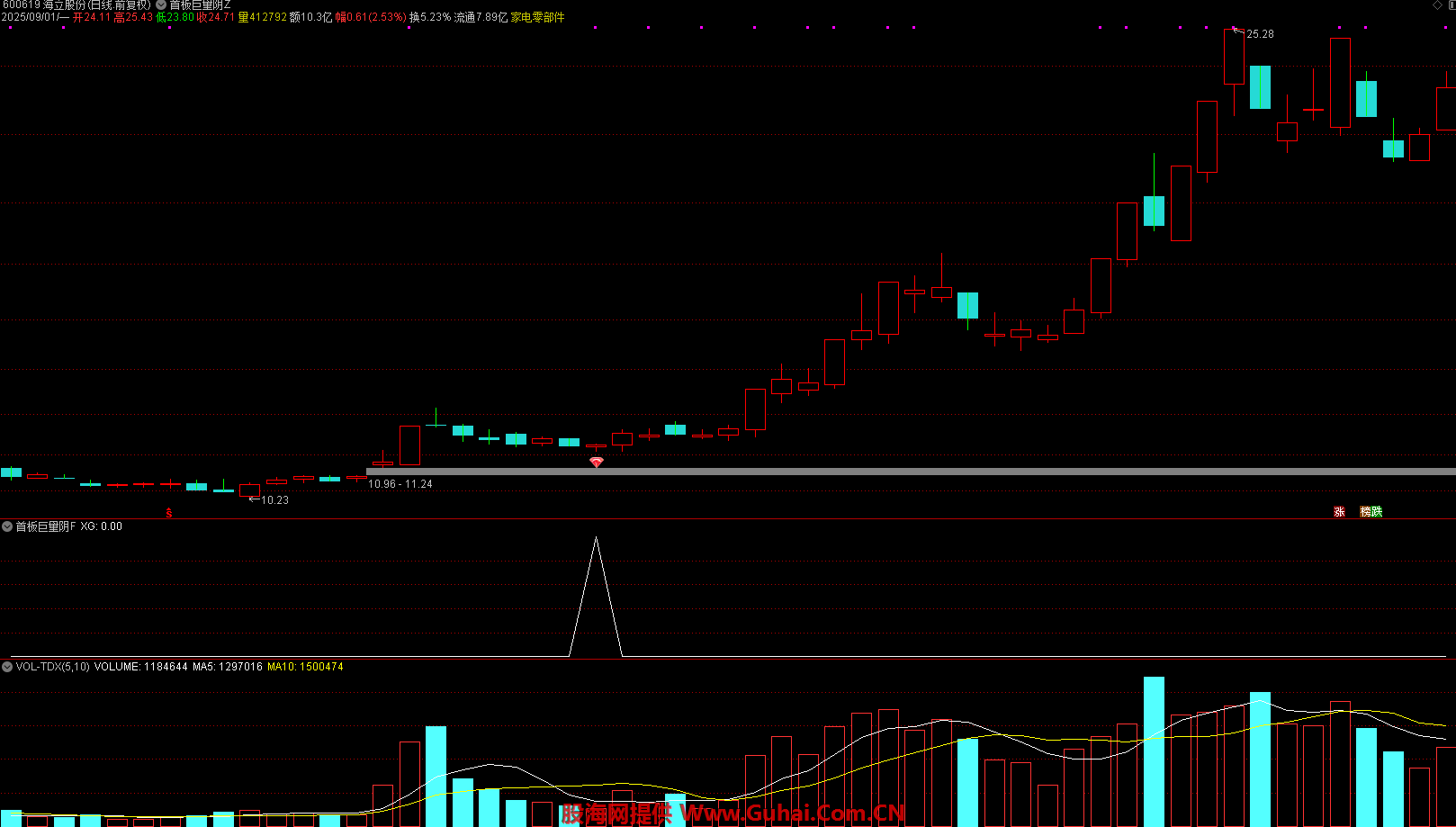Click the panel layout icon at the top edge
This screenshot has height=827, width=1456.
coord(1452,5)
